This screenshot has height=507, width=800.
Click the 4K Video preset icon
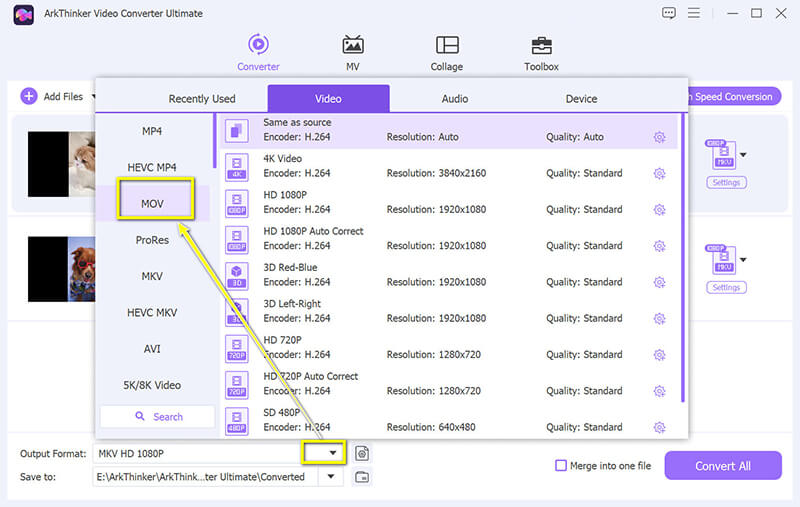(237, 167)
